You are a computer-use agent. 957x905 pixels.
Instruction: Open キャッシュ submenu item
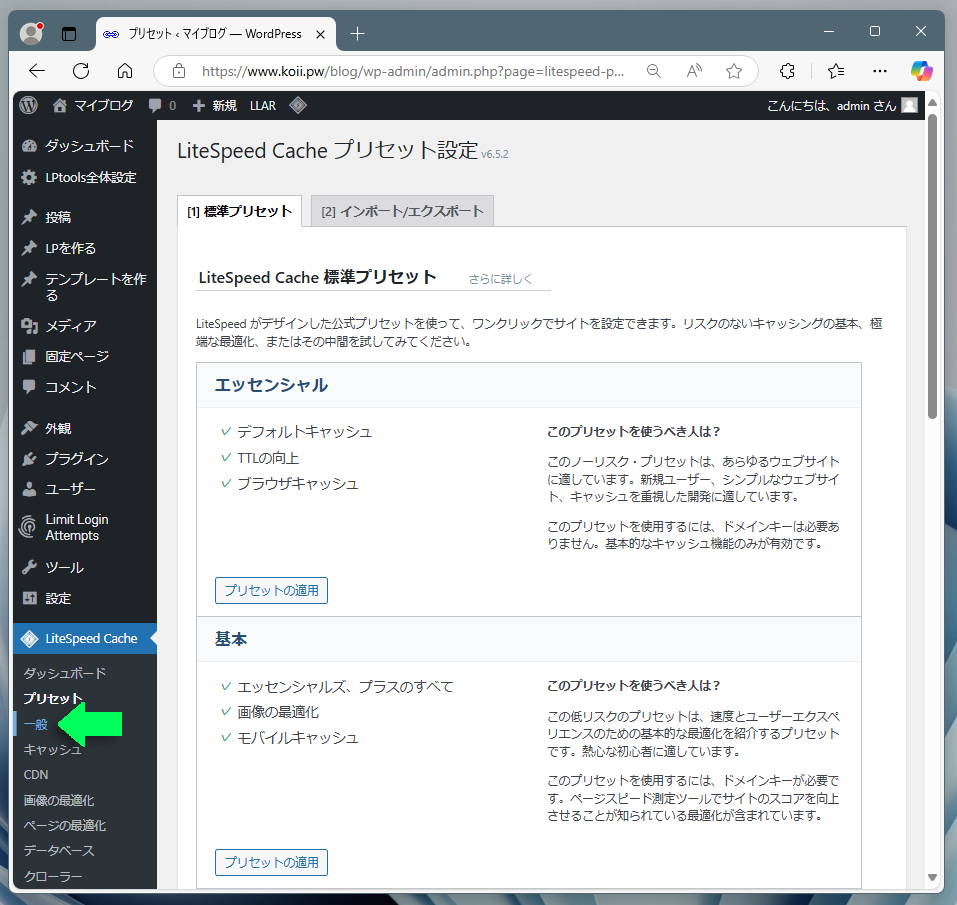[52, 749]
